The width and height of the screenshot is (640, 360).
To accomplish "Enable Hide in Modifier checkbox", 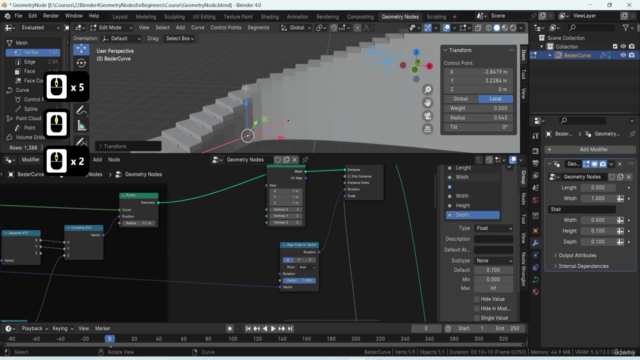I will (476, 309).
